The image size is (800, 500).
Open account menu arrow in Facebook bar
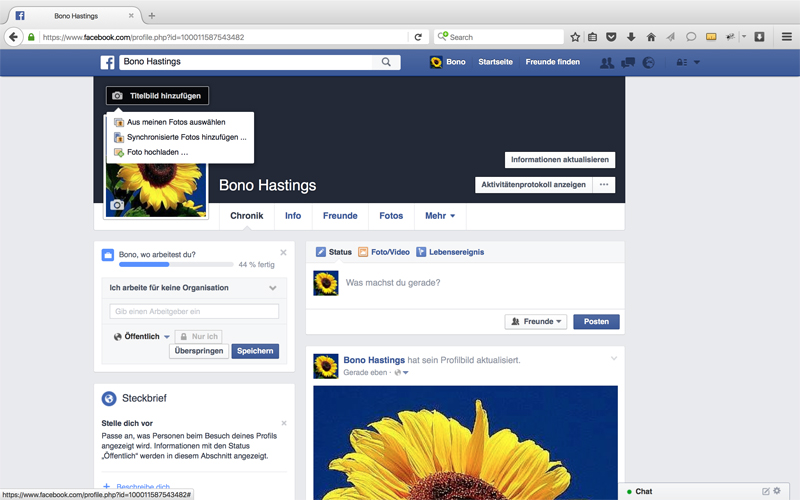point(697,62)
